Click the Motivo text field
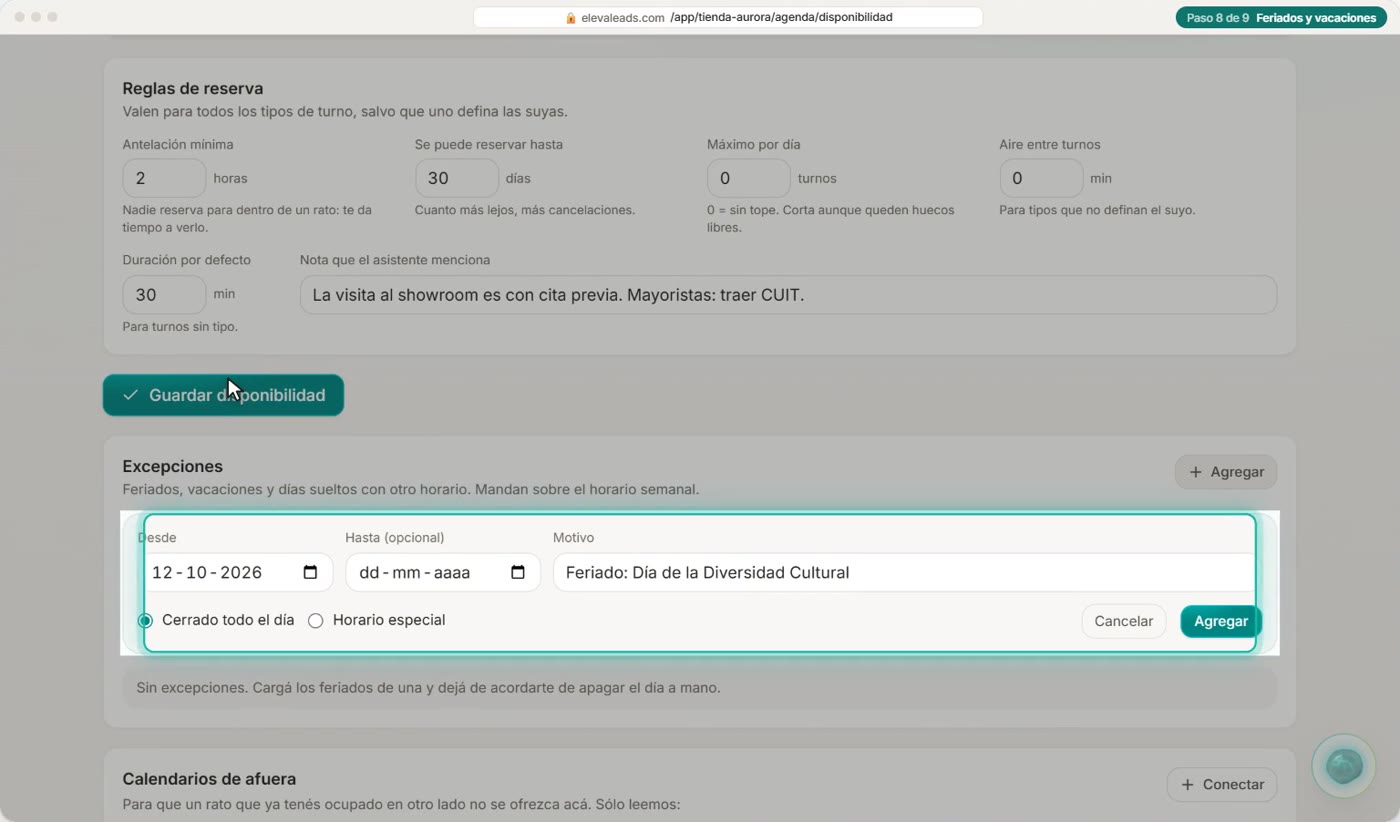The width and height of the screenshot is (1400, 822). click(x=904, y=573)
